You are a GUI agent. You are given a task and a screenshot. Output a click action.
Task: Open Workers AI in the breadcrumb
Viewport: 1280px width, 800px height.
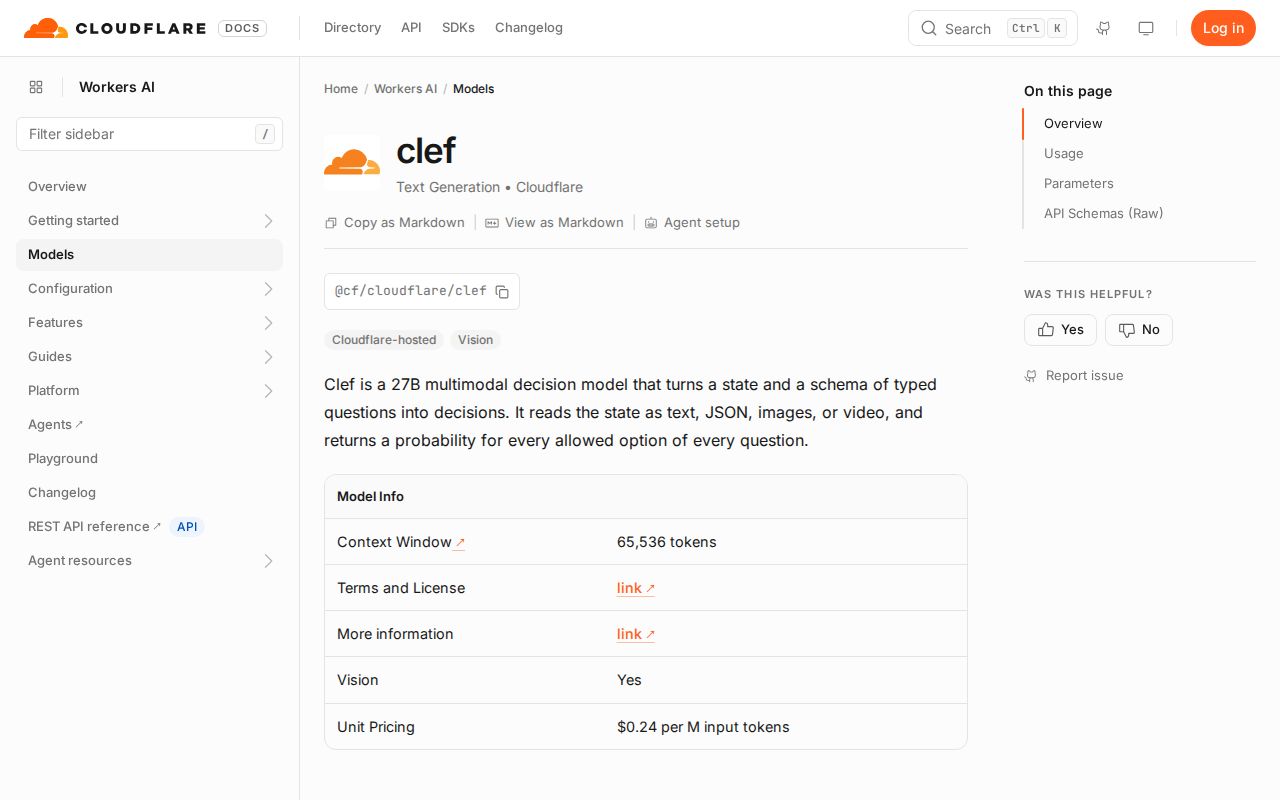[406, 89]
